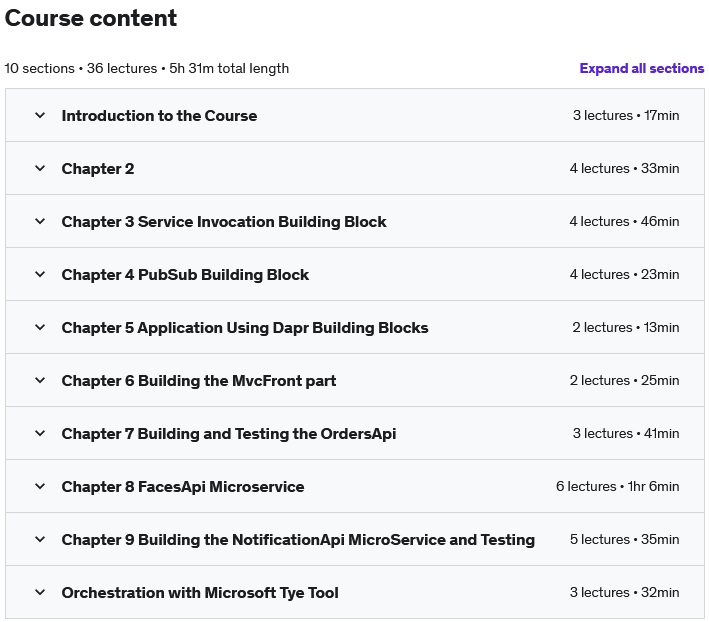
Task: Open chevron for Chapter 9 NotificationApi
Action: point(40,539)
